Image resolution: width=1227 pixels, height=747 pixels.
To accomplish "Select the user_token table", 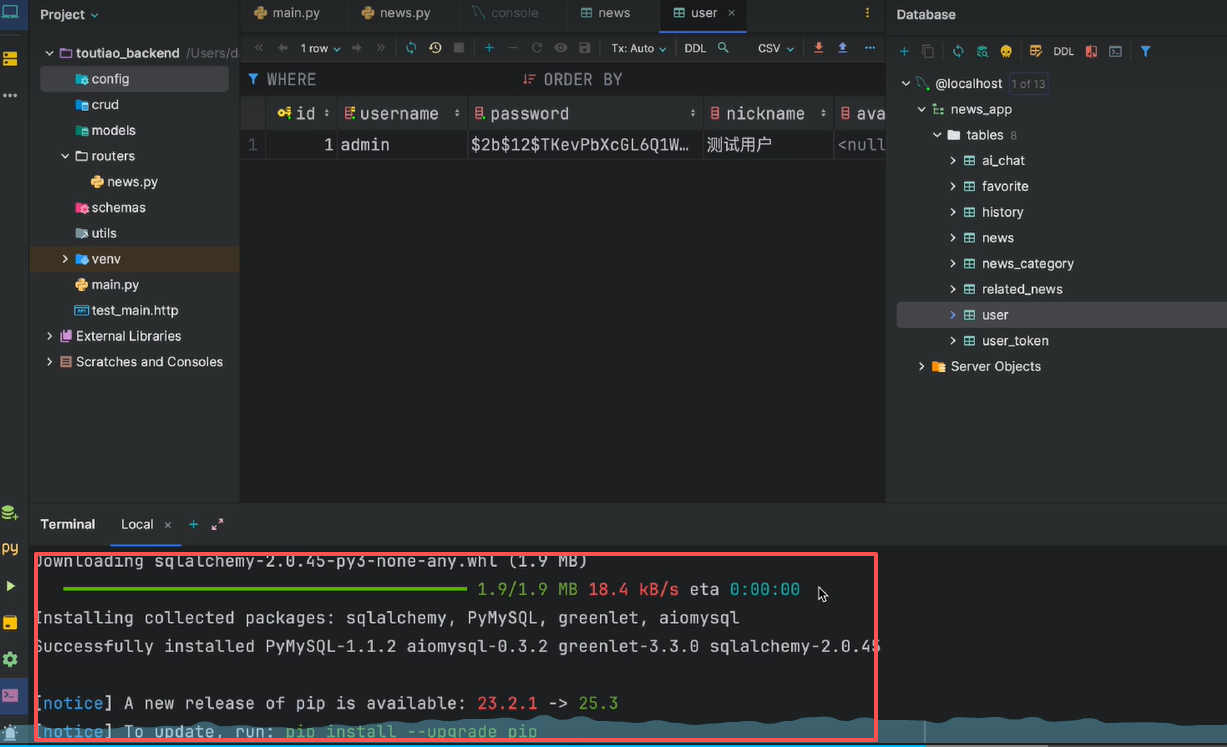I will (1015, 341).
